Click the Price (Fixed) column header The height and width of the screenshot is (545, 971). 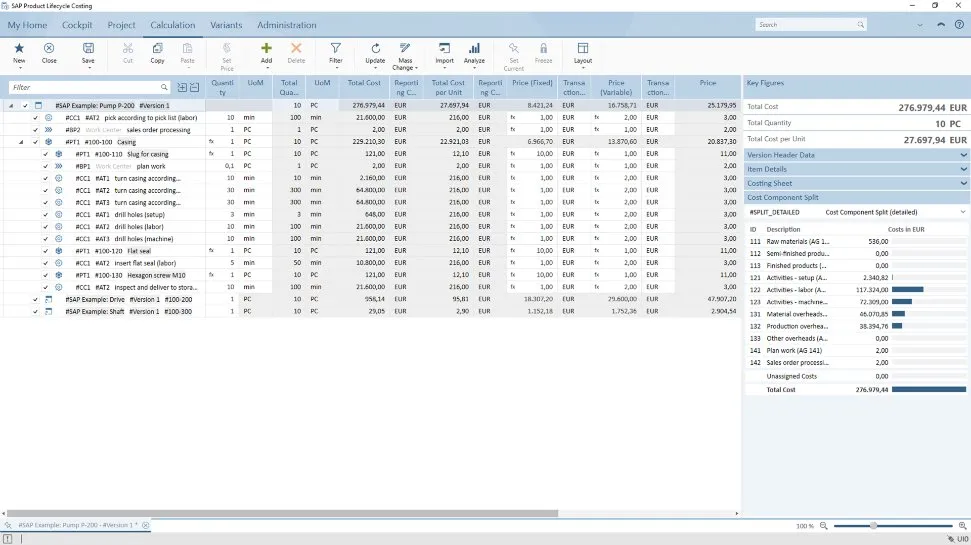tap(532, 87)
